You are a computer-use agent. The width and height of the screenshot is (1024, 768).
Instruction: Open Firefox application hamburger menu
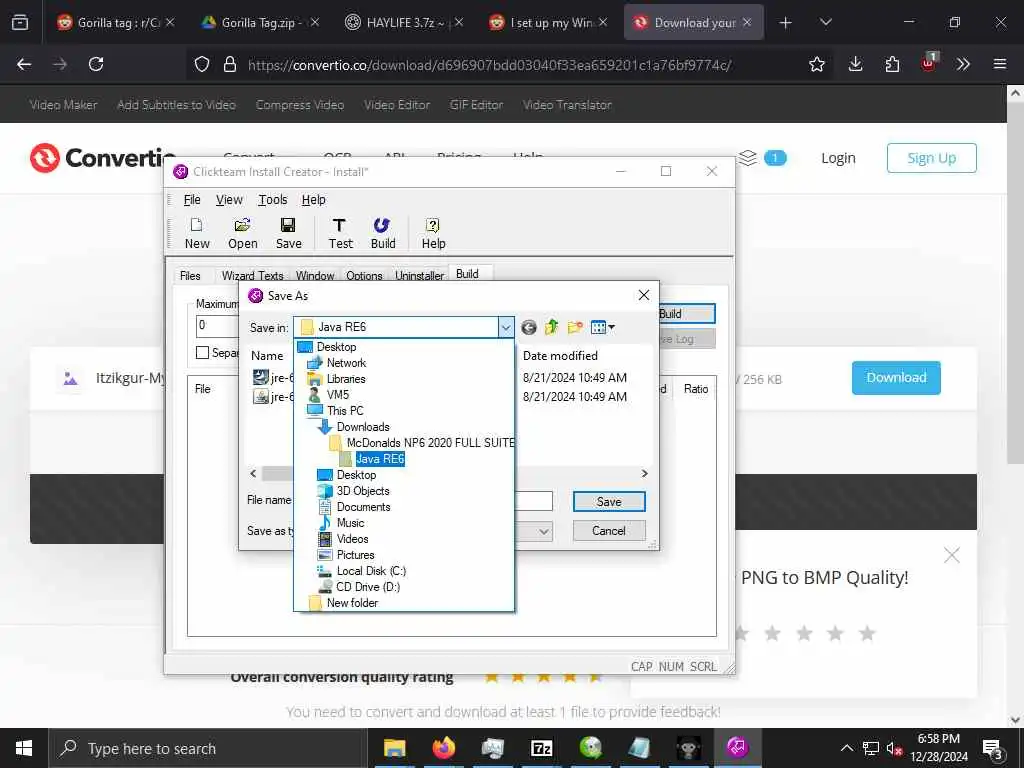[x=1000, y=64]
